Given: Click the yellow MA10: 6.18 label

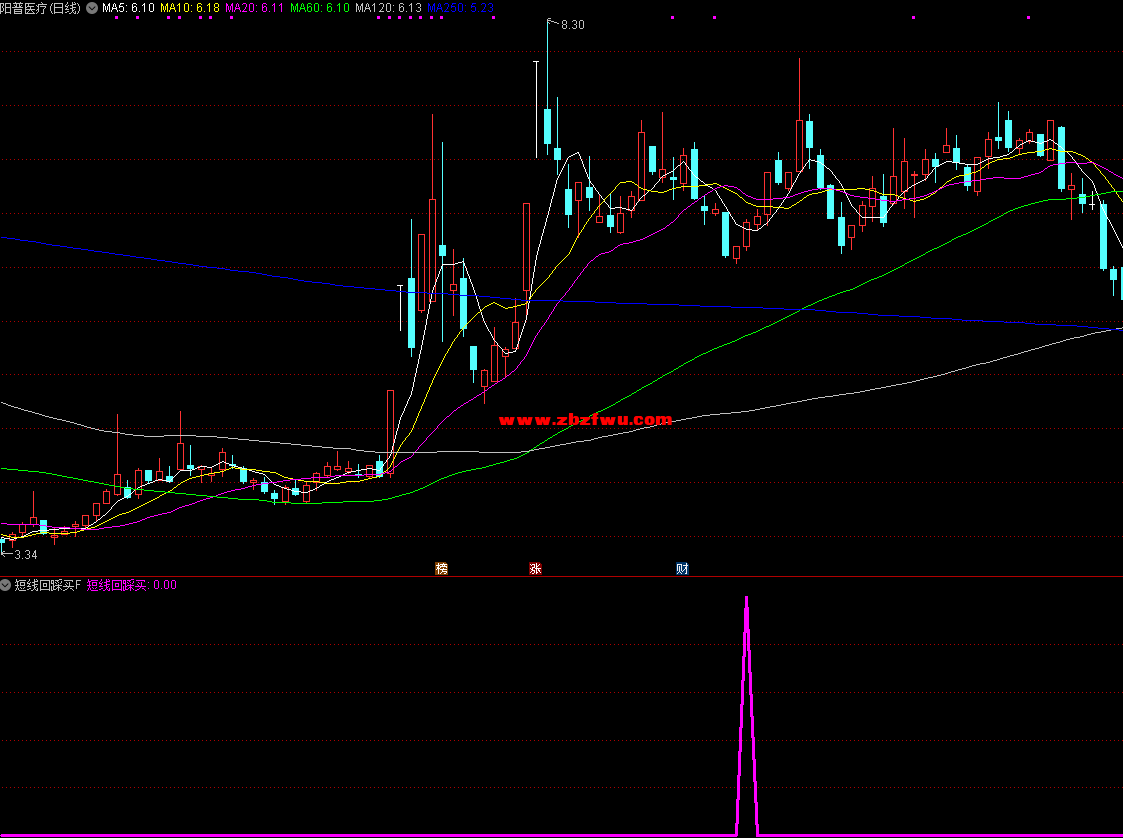Looking at the screenshot, I should (x=190, y=8).
